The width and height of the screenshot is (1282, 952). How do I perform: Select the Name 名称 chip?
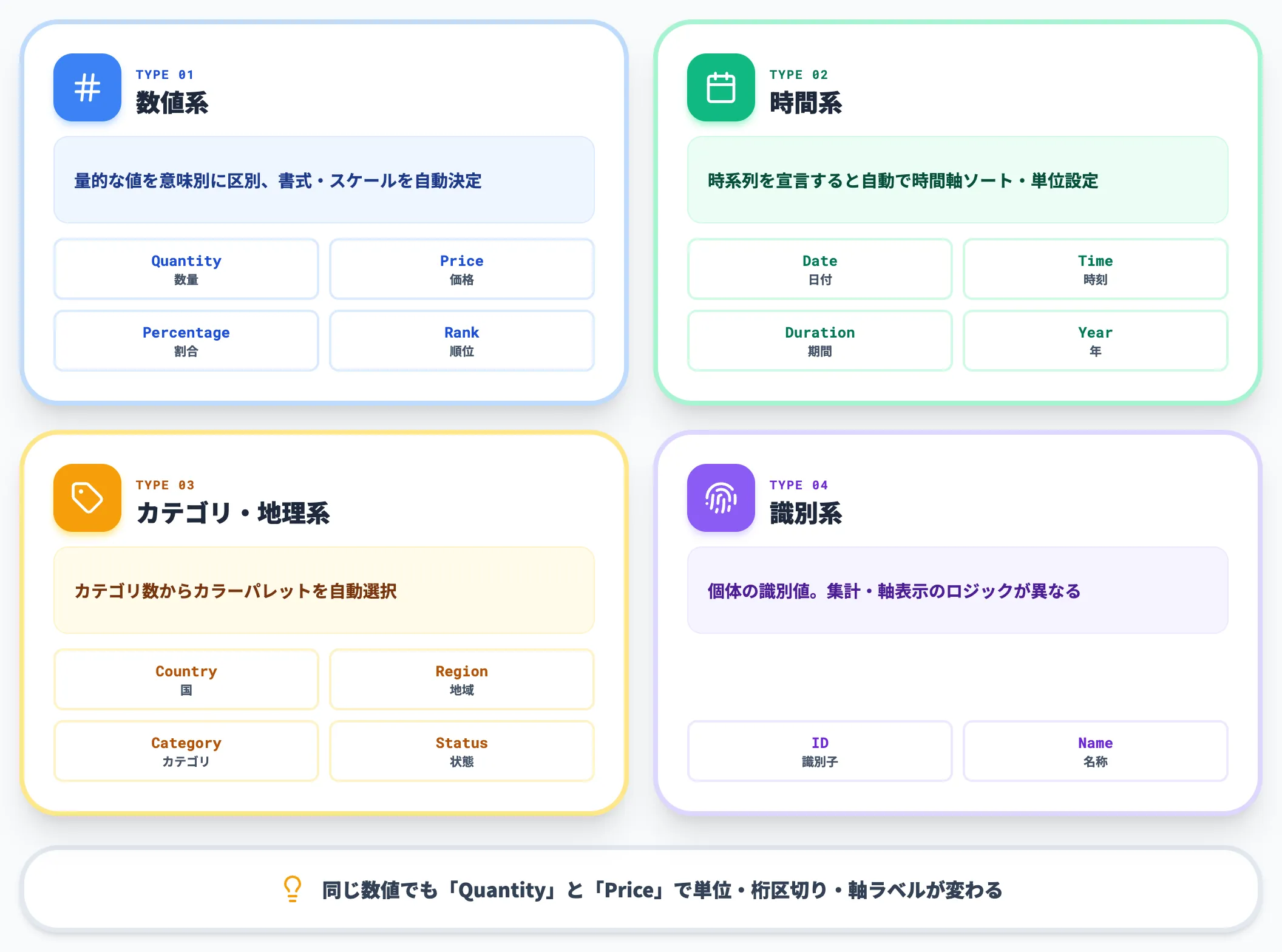click(1096, 751)
